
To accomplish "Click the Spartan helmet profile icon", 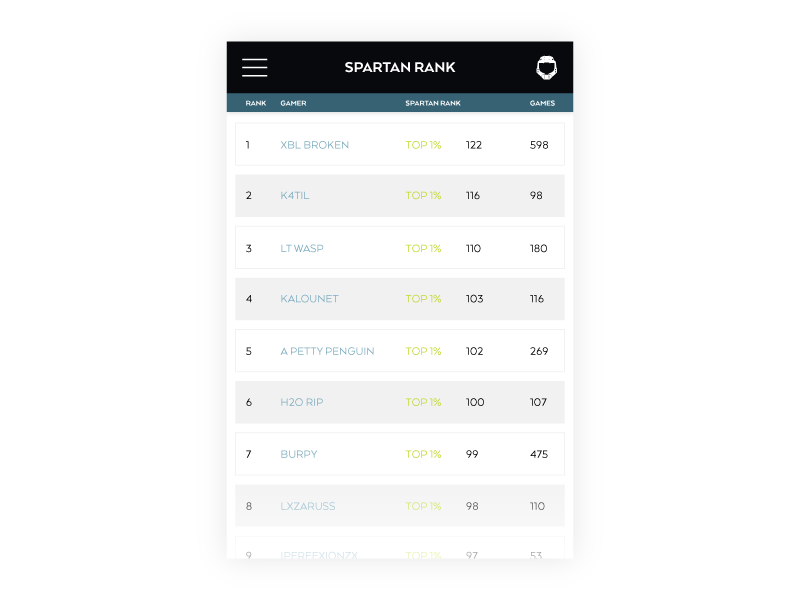I will pyautogui.click(x=546, y=68).
